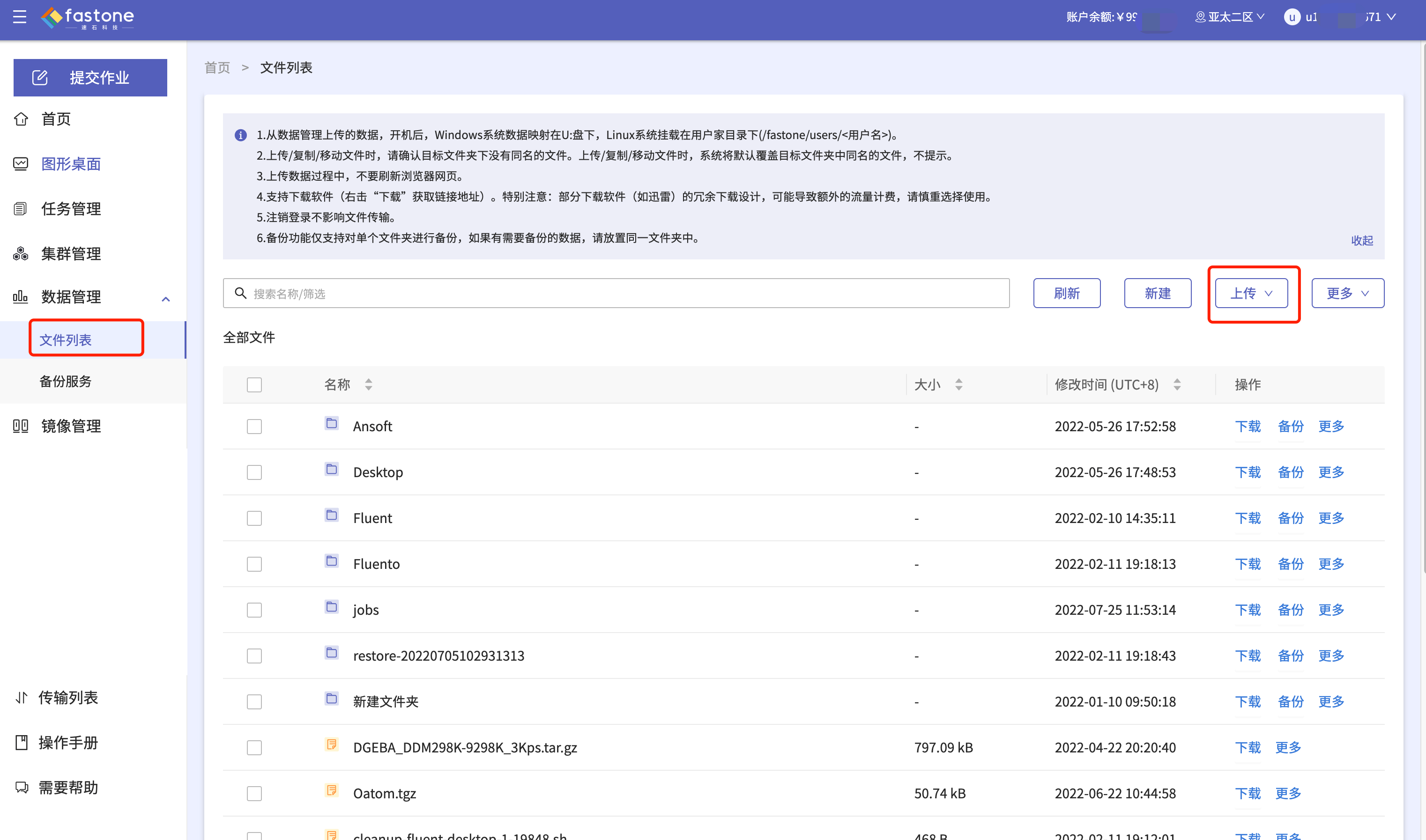Toggle the hamburger menu icon
This screenshot has height=840, width=1426.
coord(20,16)
